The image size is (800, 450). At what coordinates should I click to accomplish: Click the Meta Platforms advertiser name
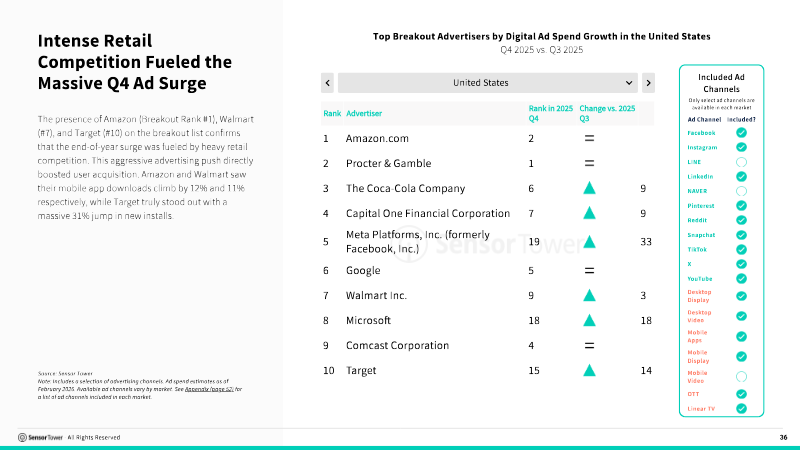click(418, 242)
